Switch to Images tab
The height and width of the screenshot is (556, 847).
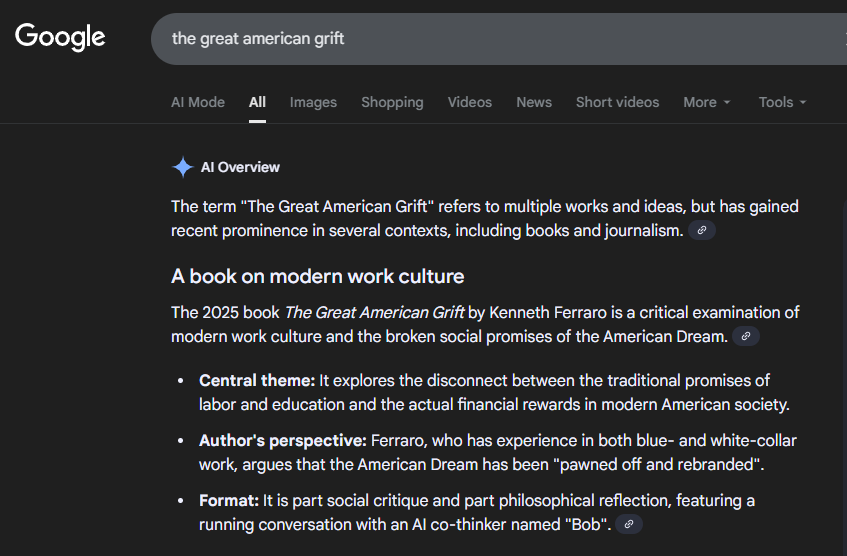313,102
